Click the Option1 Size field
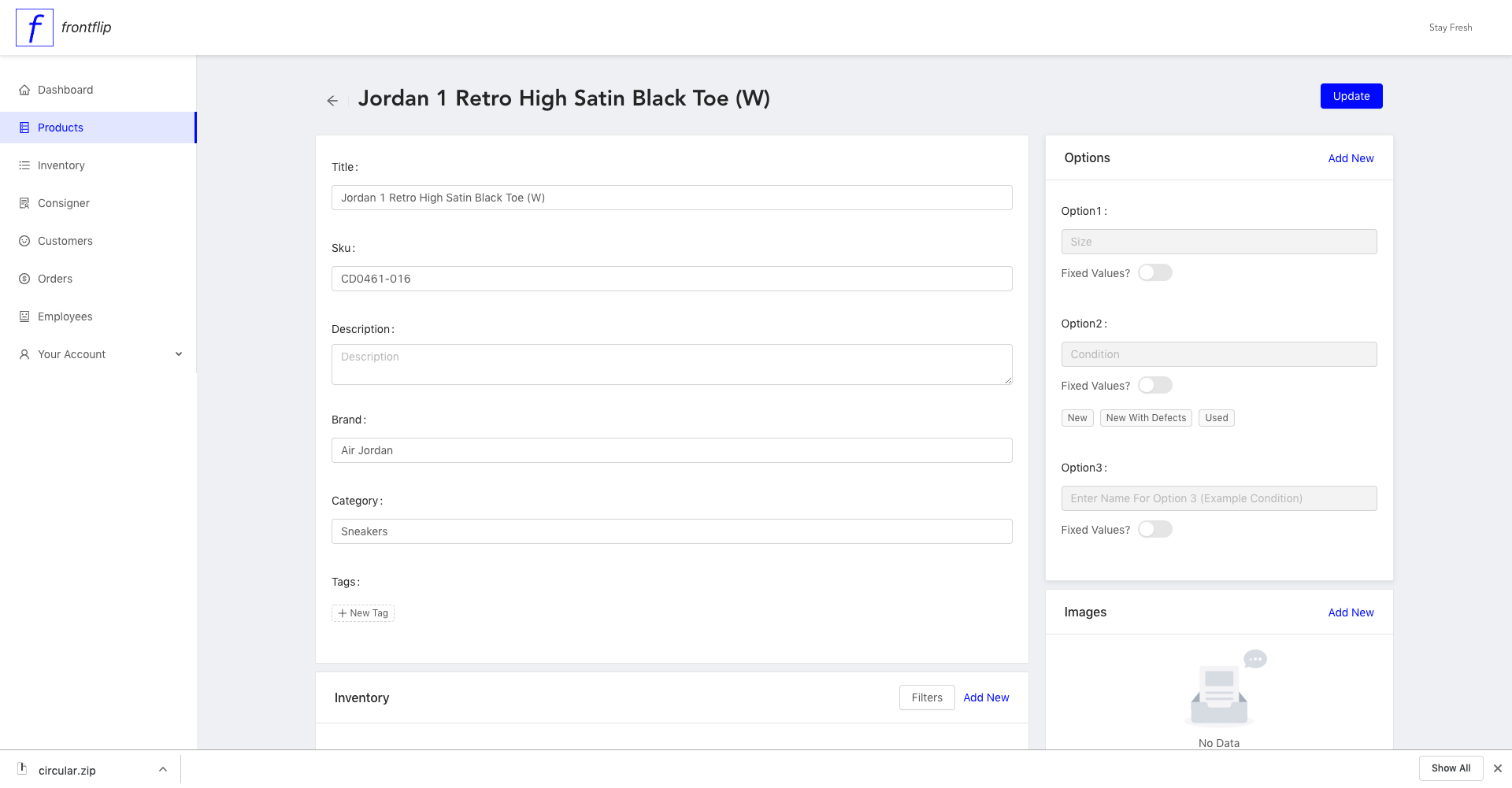The image size is (1512, 788). pyautogui.click(x=1219, y=242)
